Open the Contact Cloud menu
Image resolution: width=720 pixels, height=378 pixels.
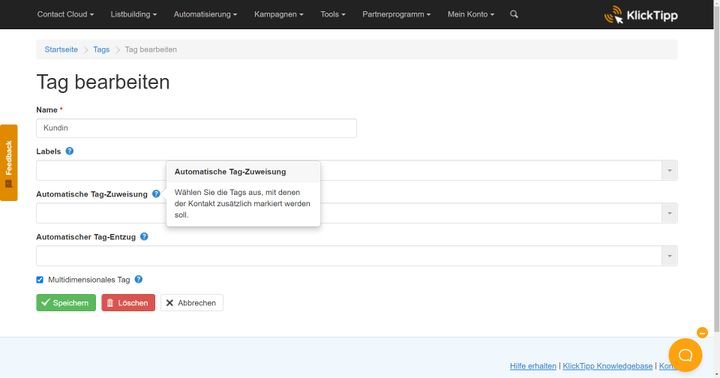pyautogui.click(x=65, y=14)
